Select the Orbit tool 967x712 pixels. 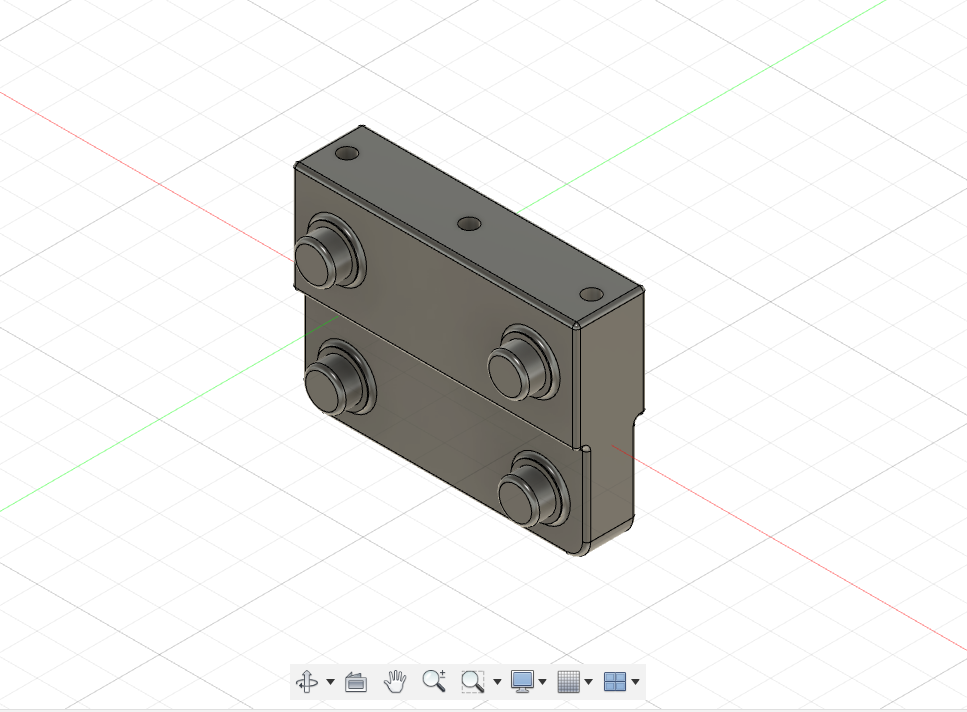pyautogui.click(x=309, y=682)
